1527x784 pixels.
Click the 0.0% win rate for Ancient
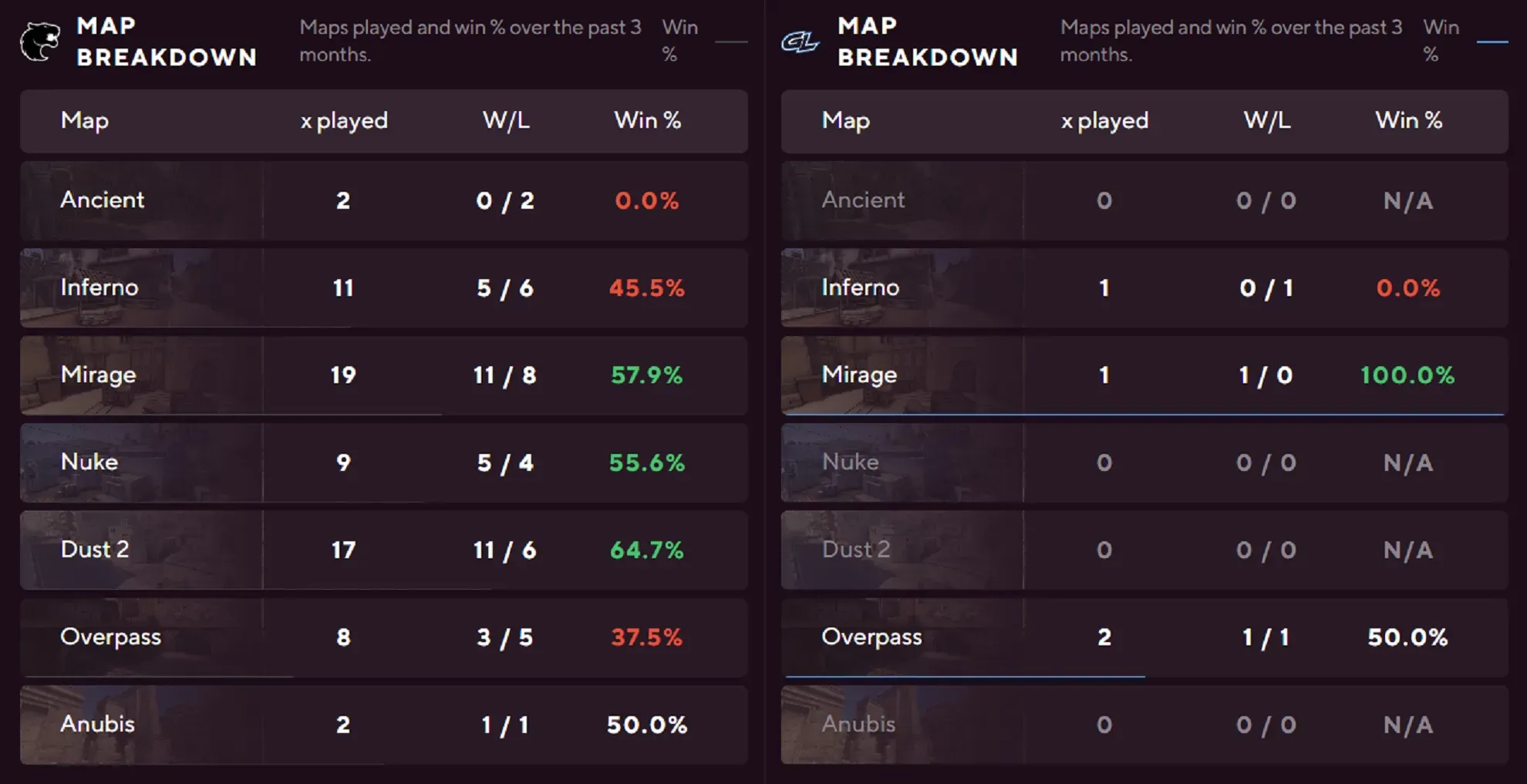coord(646,200)
